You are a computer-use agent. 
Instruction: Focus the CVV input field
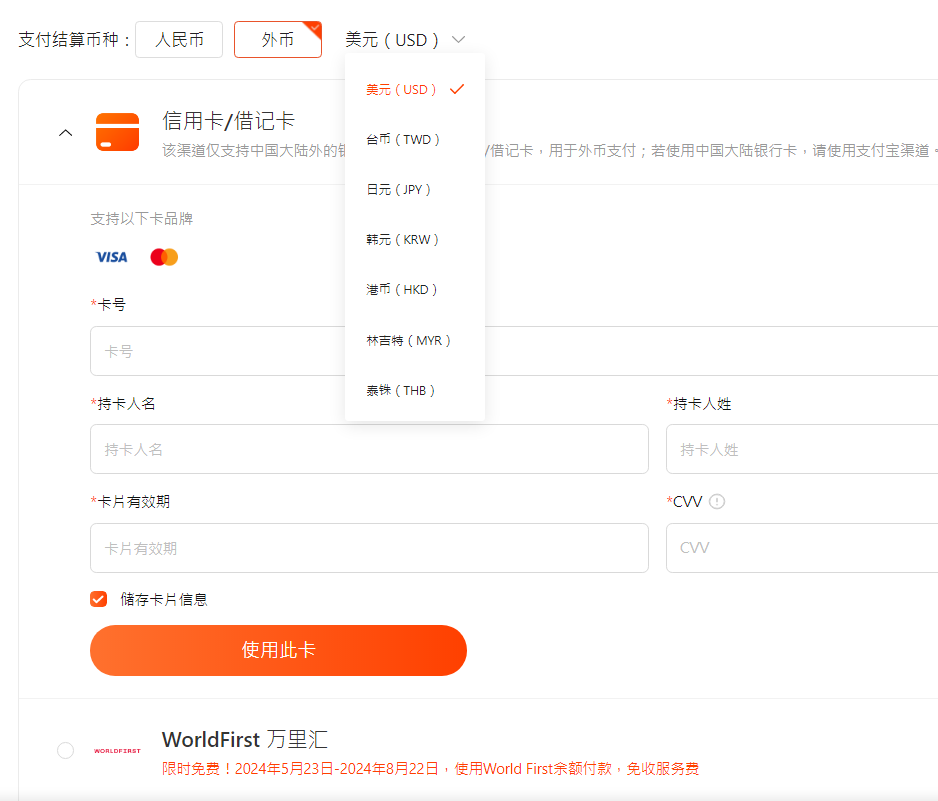click(x=802, y=548)
